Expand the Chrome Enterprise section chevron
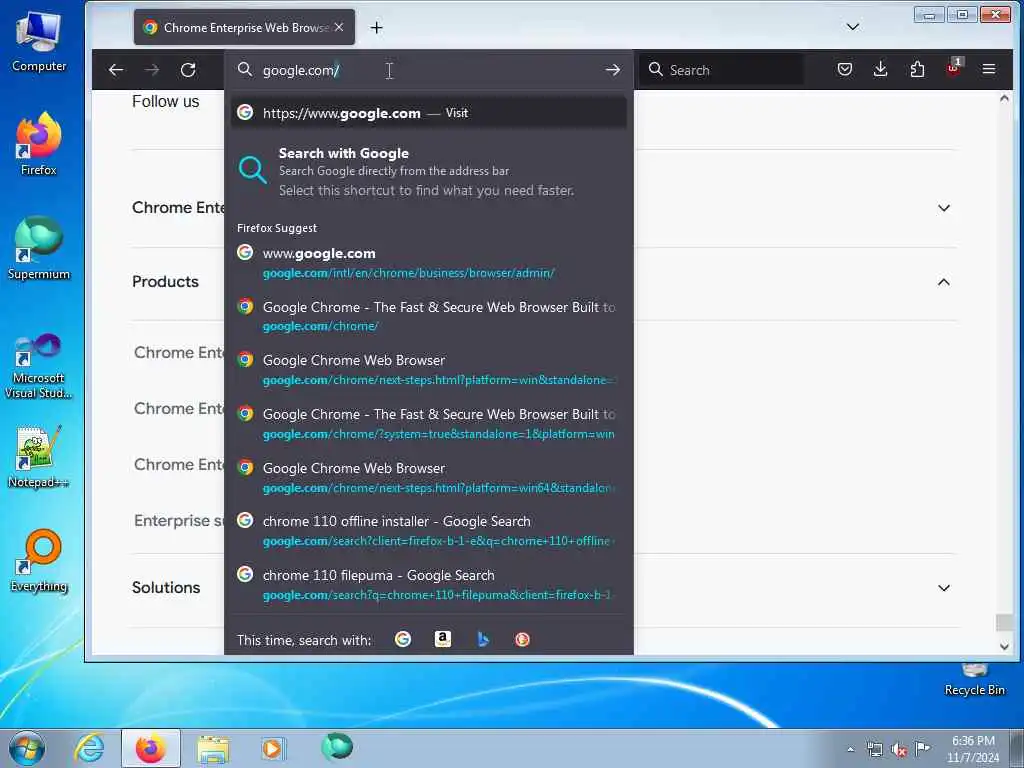 pyautogui.click(x=944, y=208)
